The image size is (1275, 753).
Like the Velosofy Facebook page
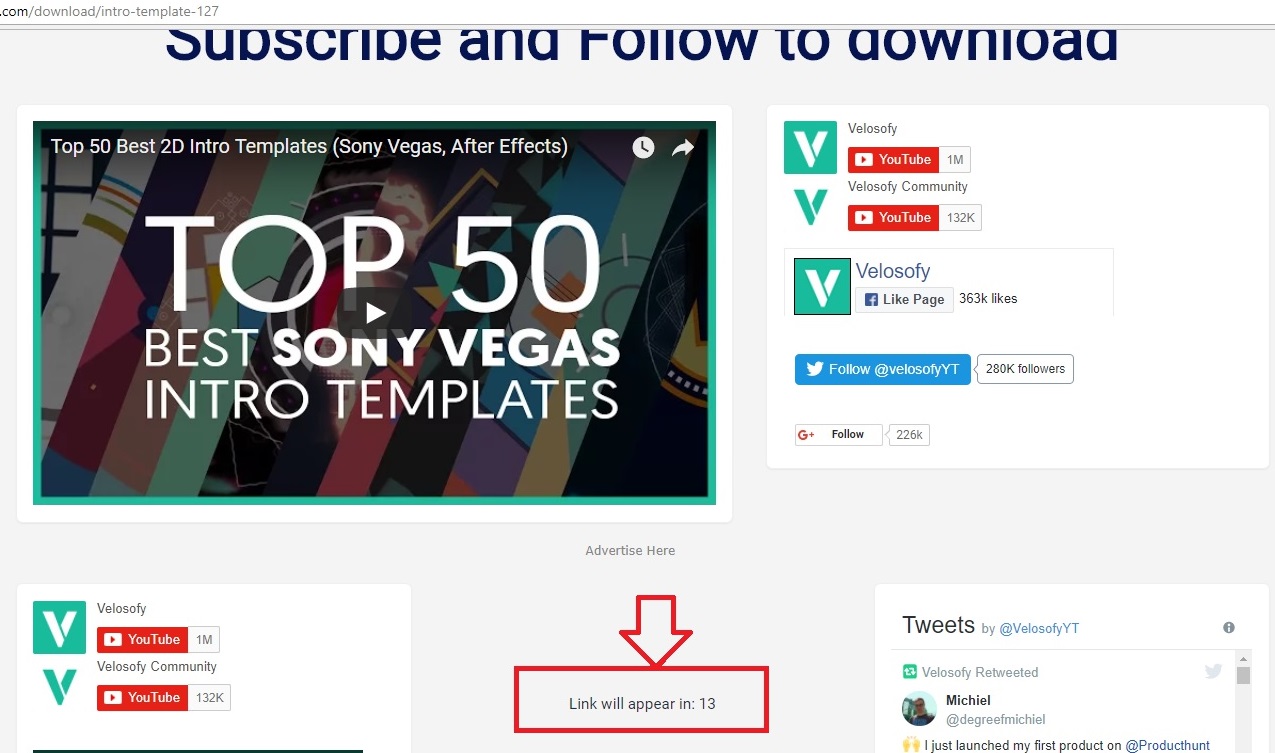tap(903, 299)
